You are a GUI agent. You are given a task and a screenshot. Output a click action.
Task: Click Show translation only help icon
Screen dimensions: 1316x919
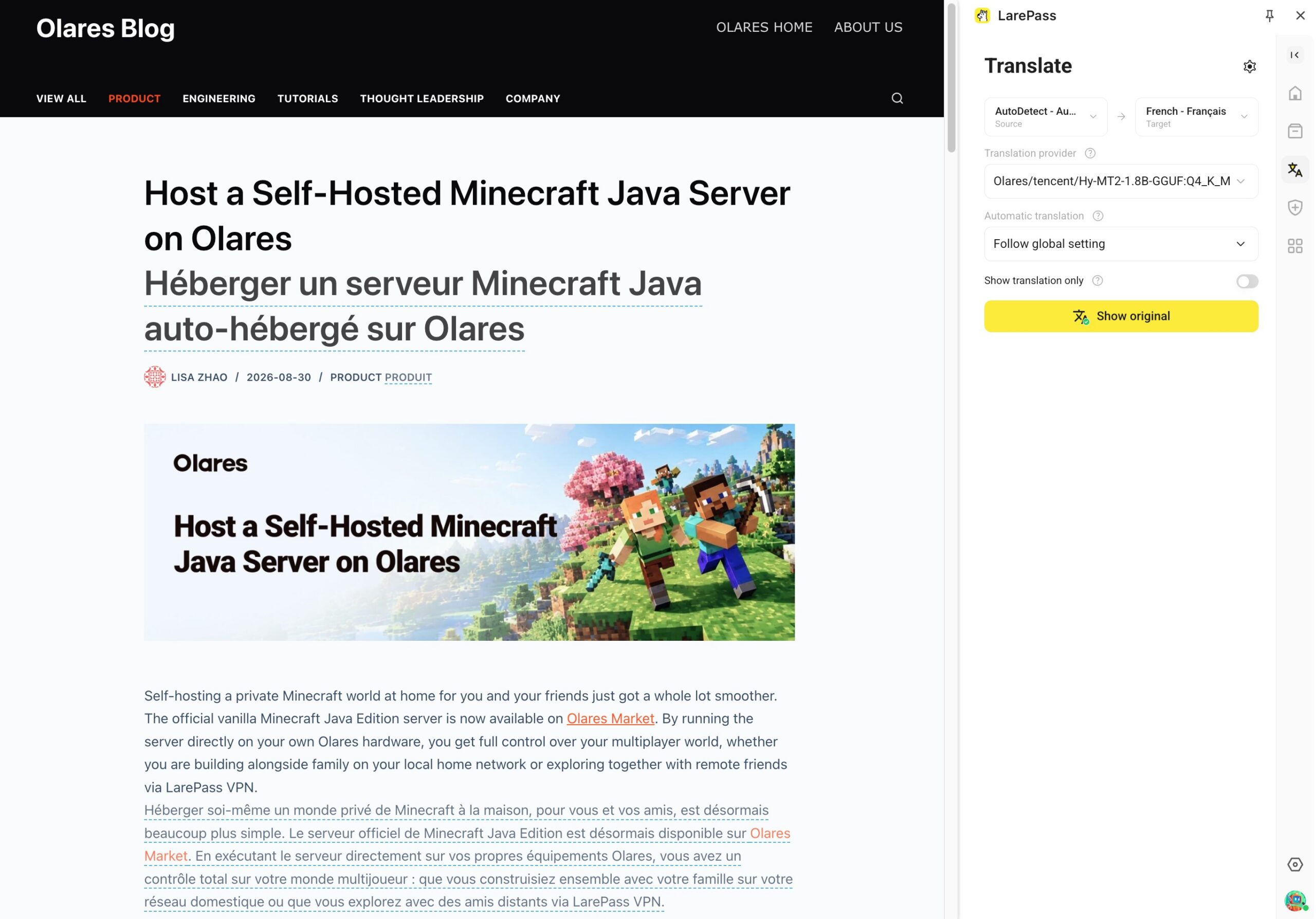click(1097, 280)
